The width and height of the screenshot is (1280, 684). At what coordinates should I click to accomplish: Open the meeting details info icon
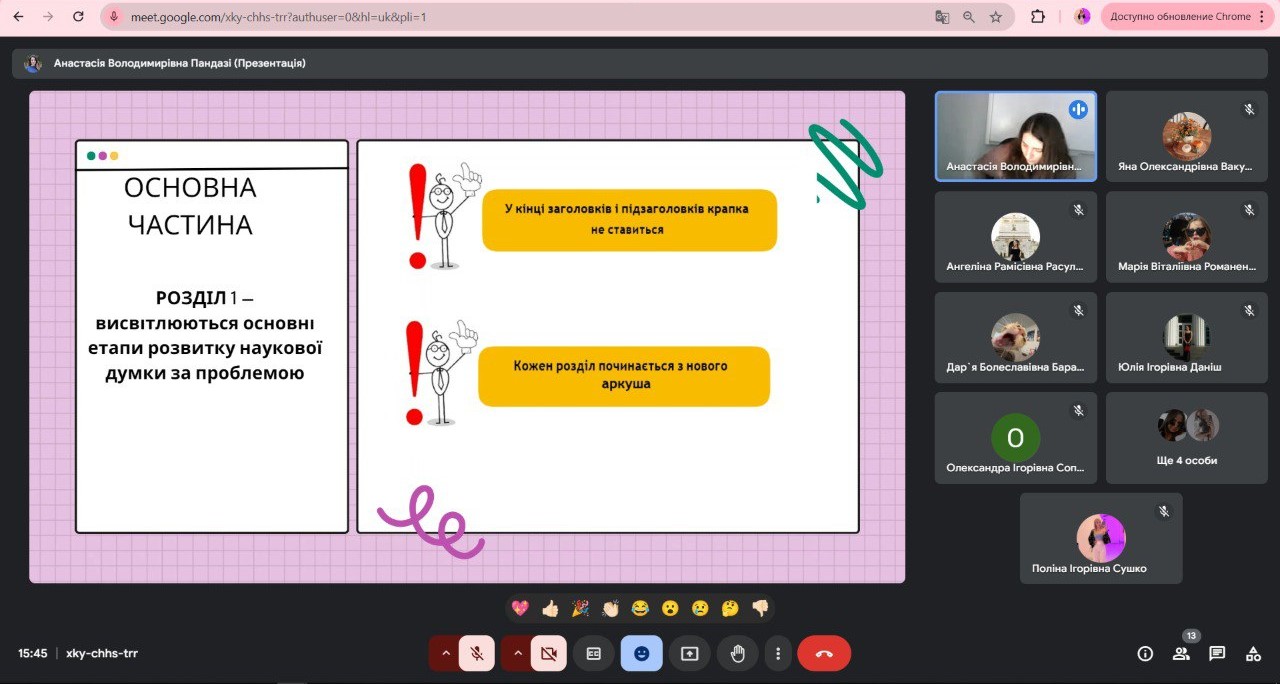tap(1145, 653)
